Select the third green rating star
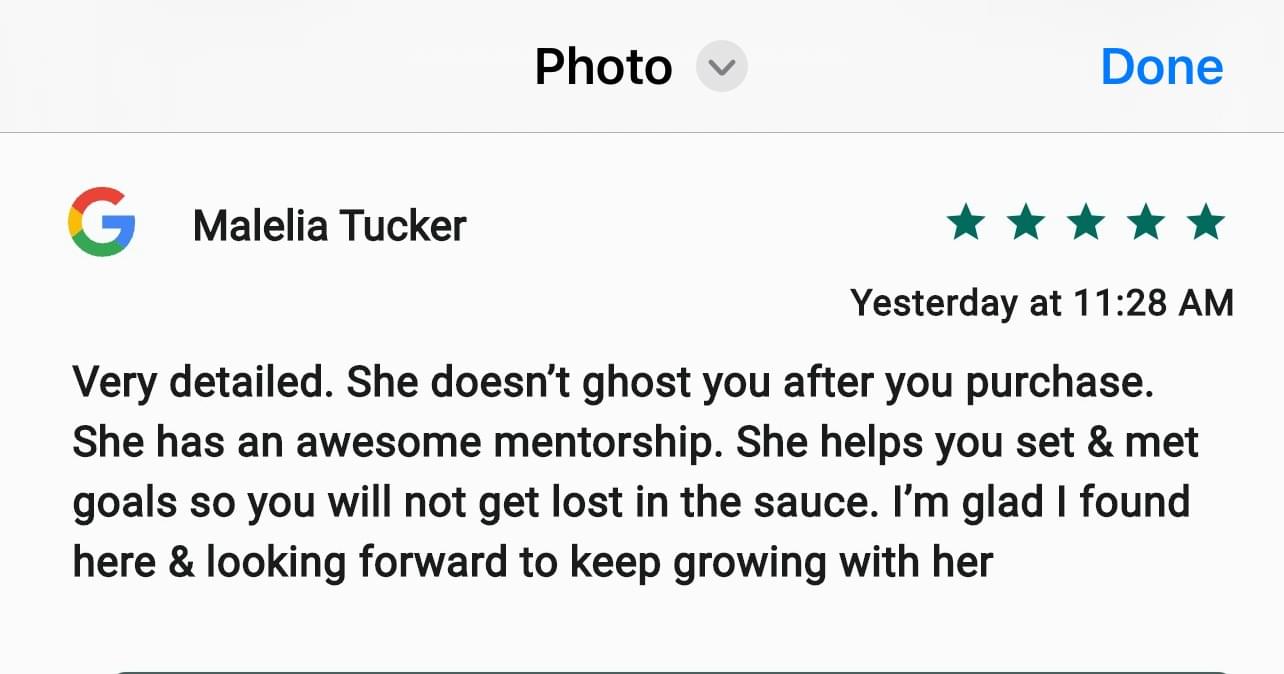1284x674 pixels. click(x=1086, y=222)
